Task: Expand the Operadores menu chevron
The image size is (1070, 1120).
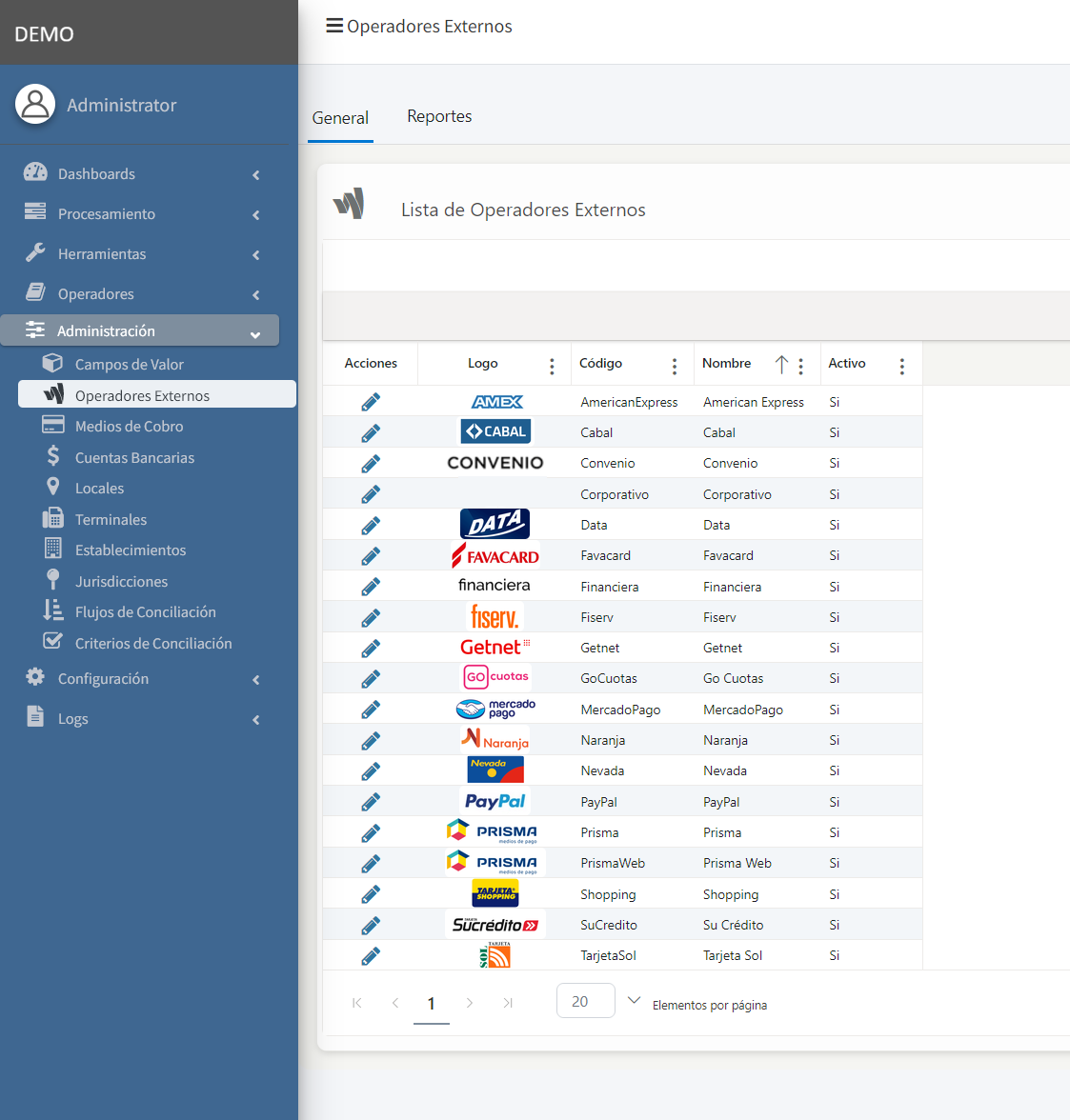Action: click(x=256, y=295)
